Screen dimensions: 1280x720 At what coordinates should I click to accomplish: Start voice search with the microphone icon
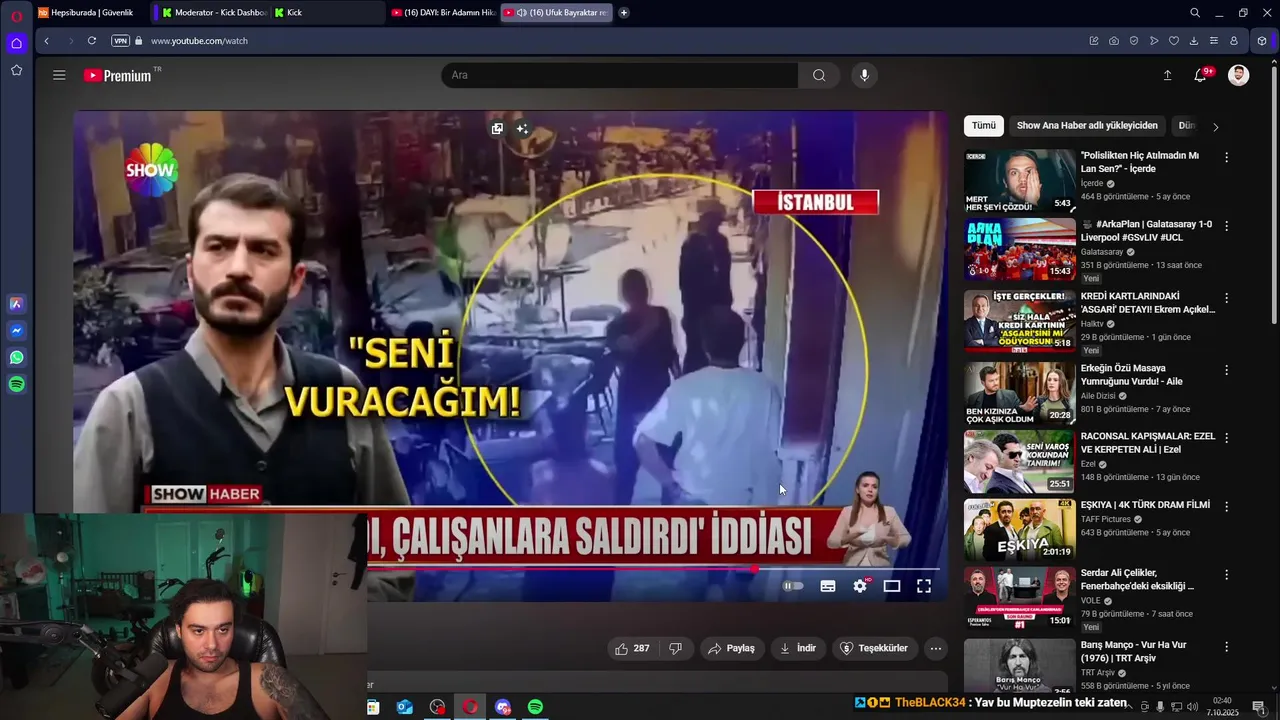[865, 75]
